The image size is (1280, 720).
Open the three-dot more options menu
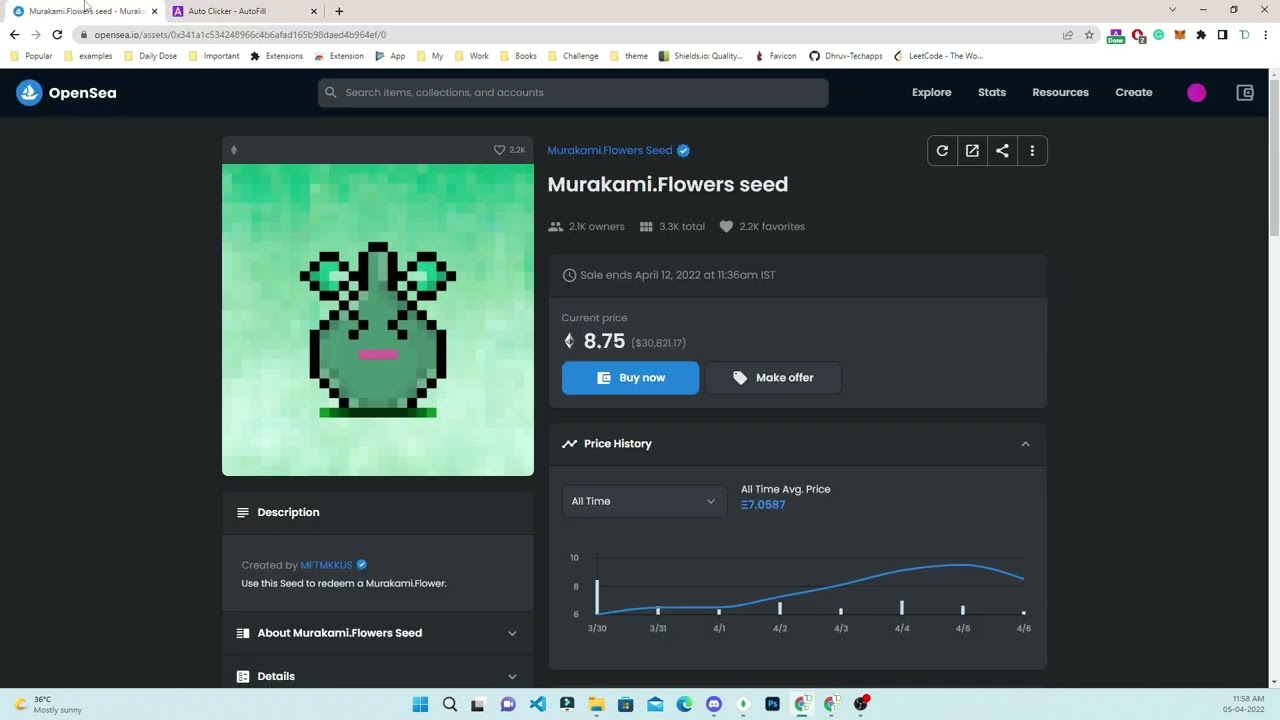tap(1032, 151)
